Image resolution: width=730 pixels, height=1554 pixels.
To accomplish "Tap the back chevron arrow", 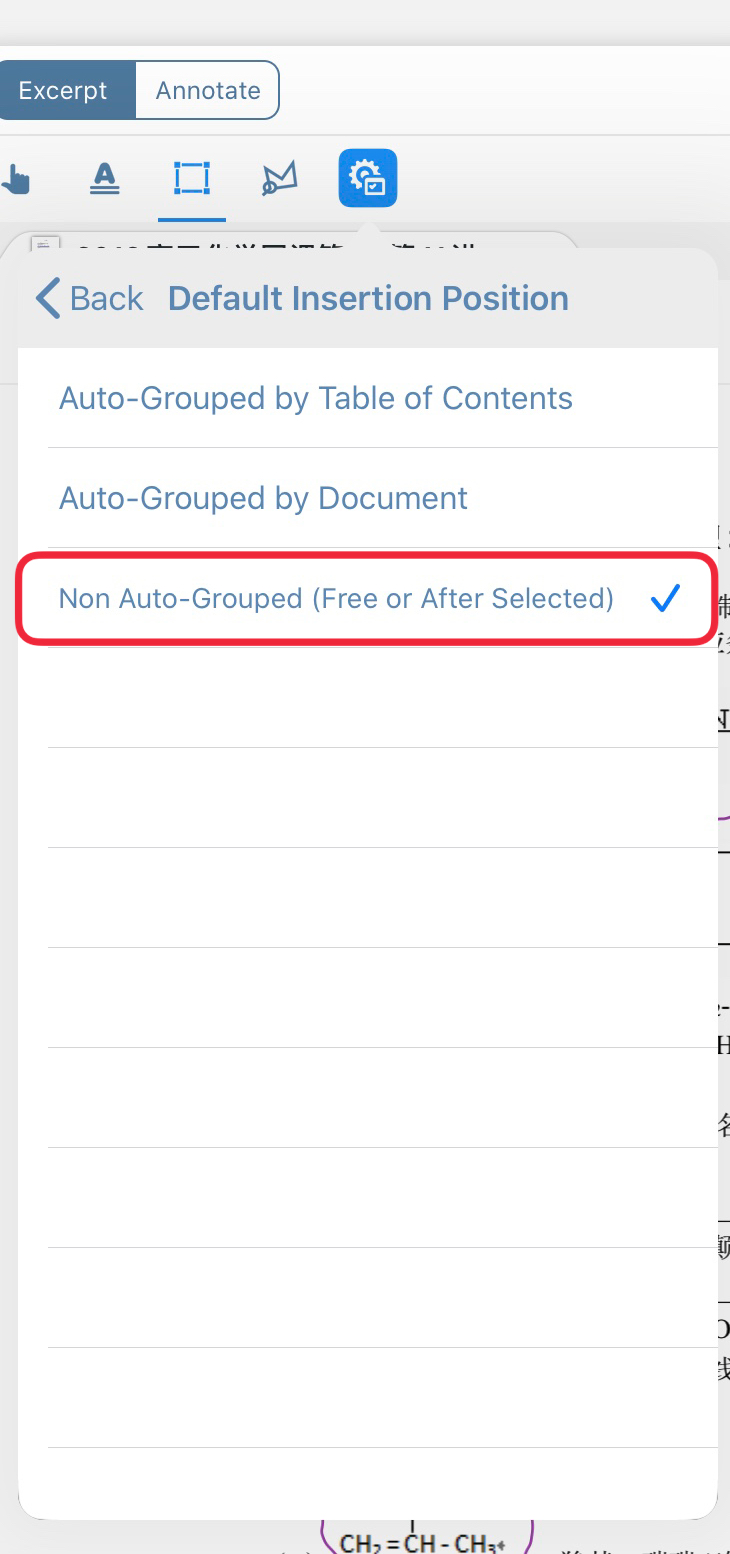I will pyautogui.click(x=47, y=298).
